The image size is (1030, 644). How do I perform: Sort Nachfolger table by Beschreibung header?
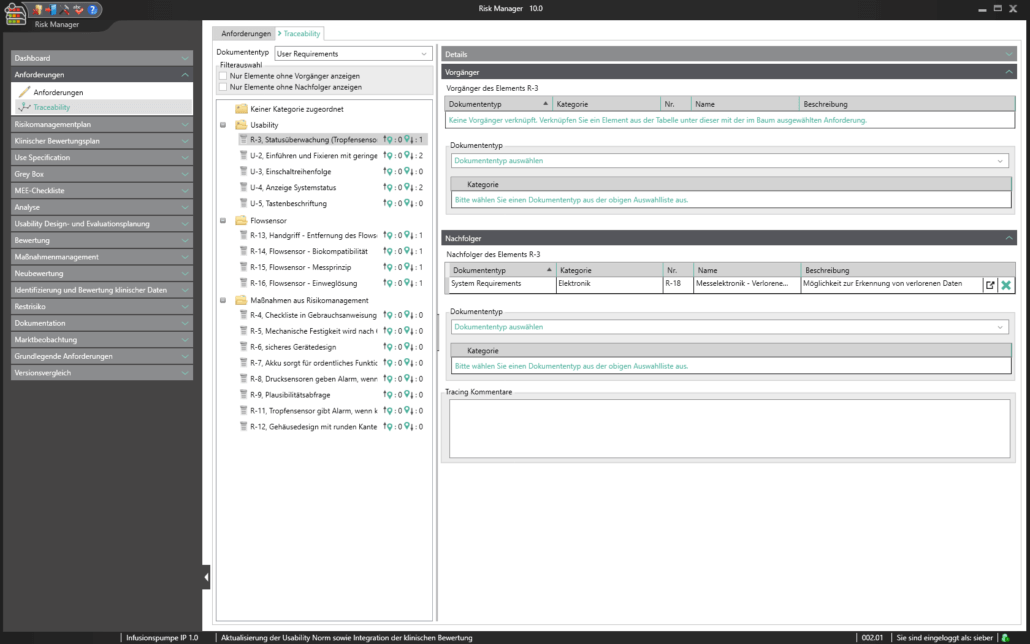point(908,270)
